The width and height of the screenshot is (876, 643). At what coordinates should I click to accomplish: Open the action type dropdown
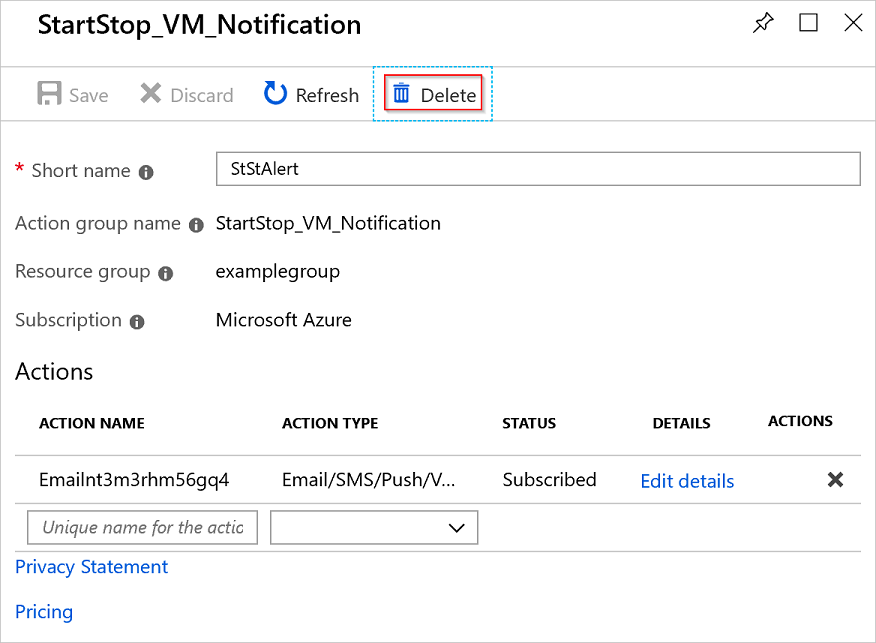click(374, 527)
